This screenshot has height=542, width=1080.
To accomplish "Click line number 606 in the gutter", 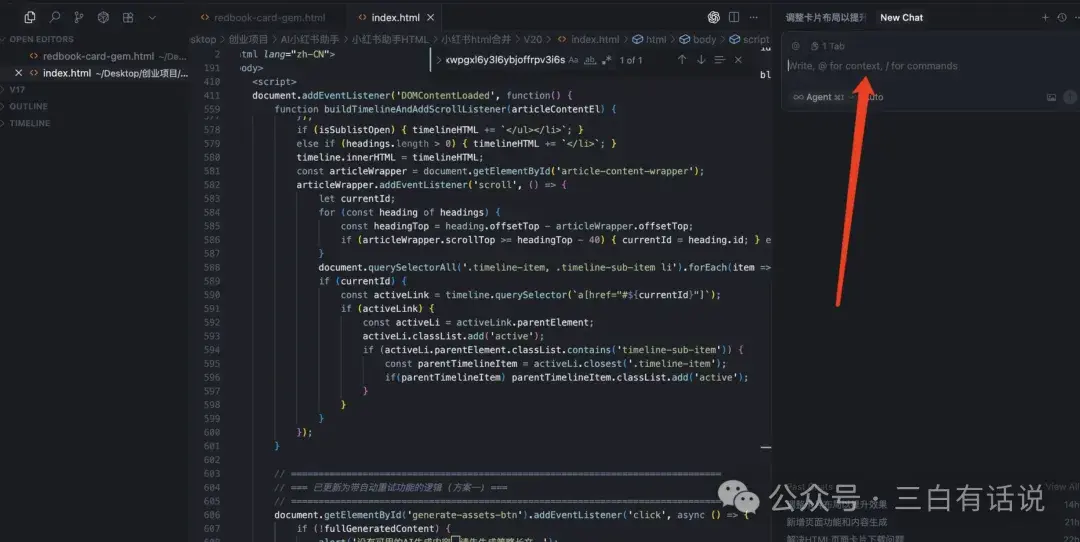I will pos(211,515).
